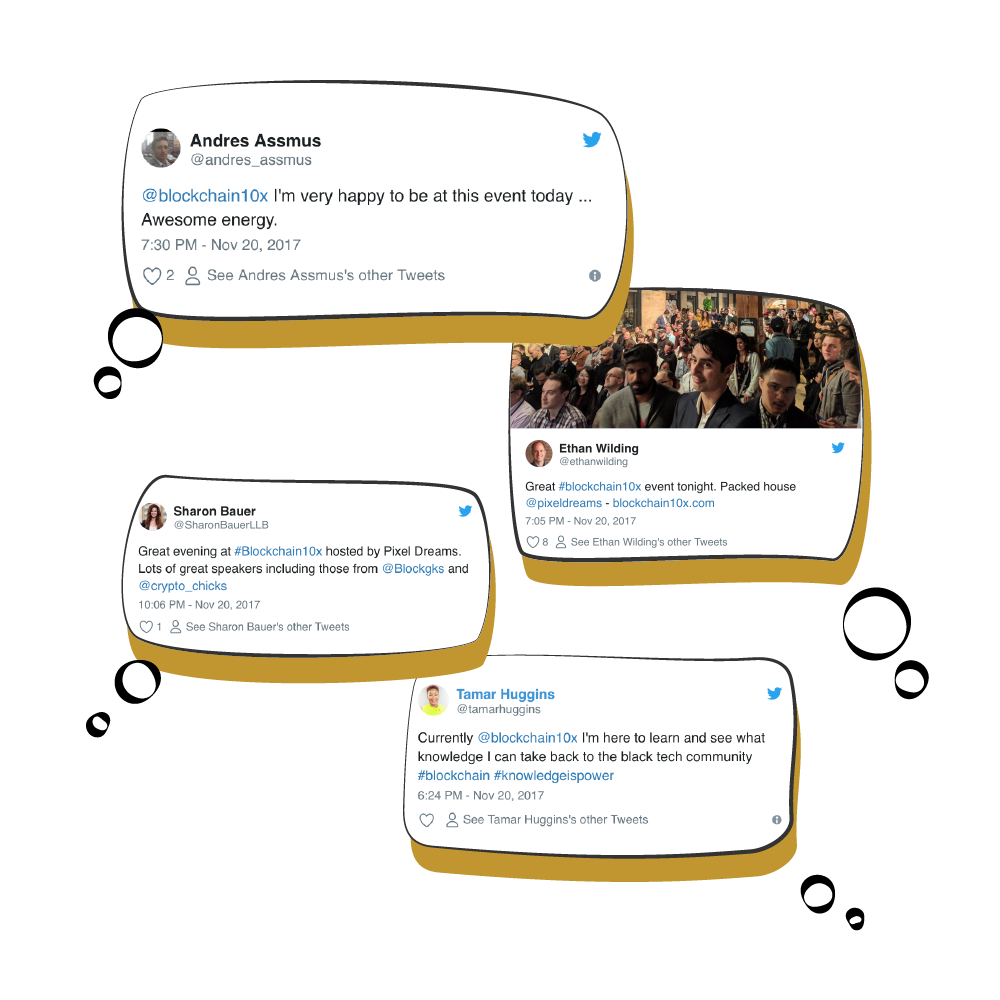
Task: Like Tamar Huggins's tweet with heart icon
Action: pyautogui.click(x=427, y=820)
